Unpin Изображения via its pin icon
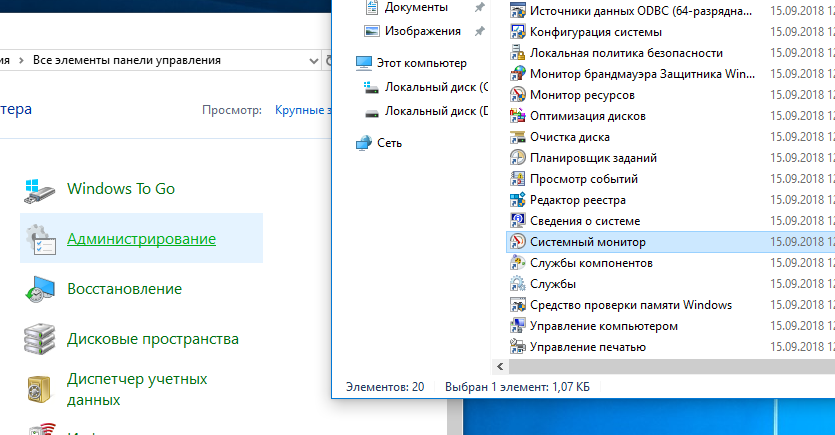 (480, 31)
